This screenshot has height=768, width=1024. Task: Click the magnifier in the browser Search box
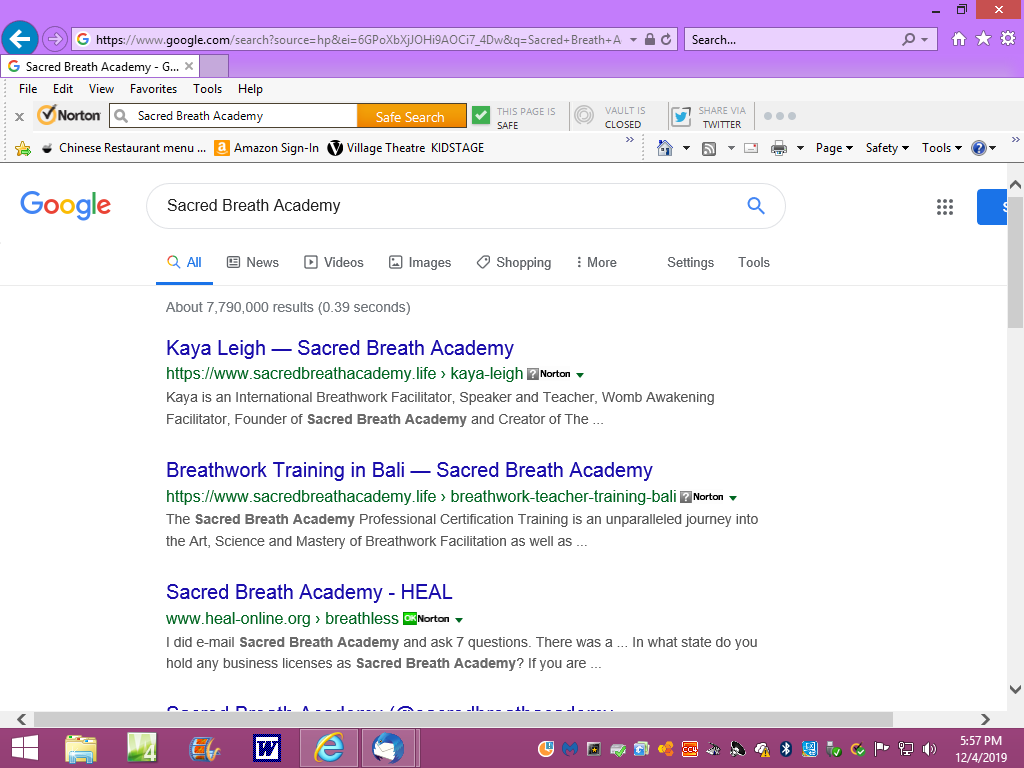pos(908,40)
